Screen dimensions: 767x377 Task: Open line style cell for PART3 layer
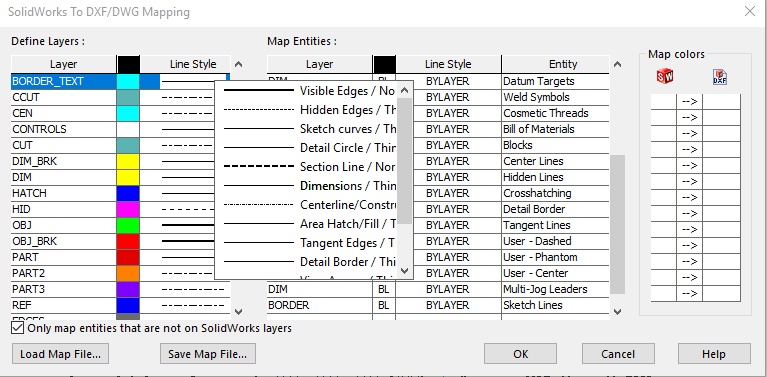coord(185,289)
